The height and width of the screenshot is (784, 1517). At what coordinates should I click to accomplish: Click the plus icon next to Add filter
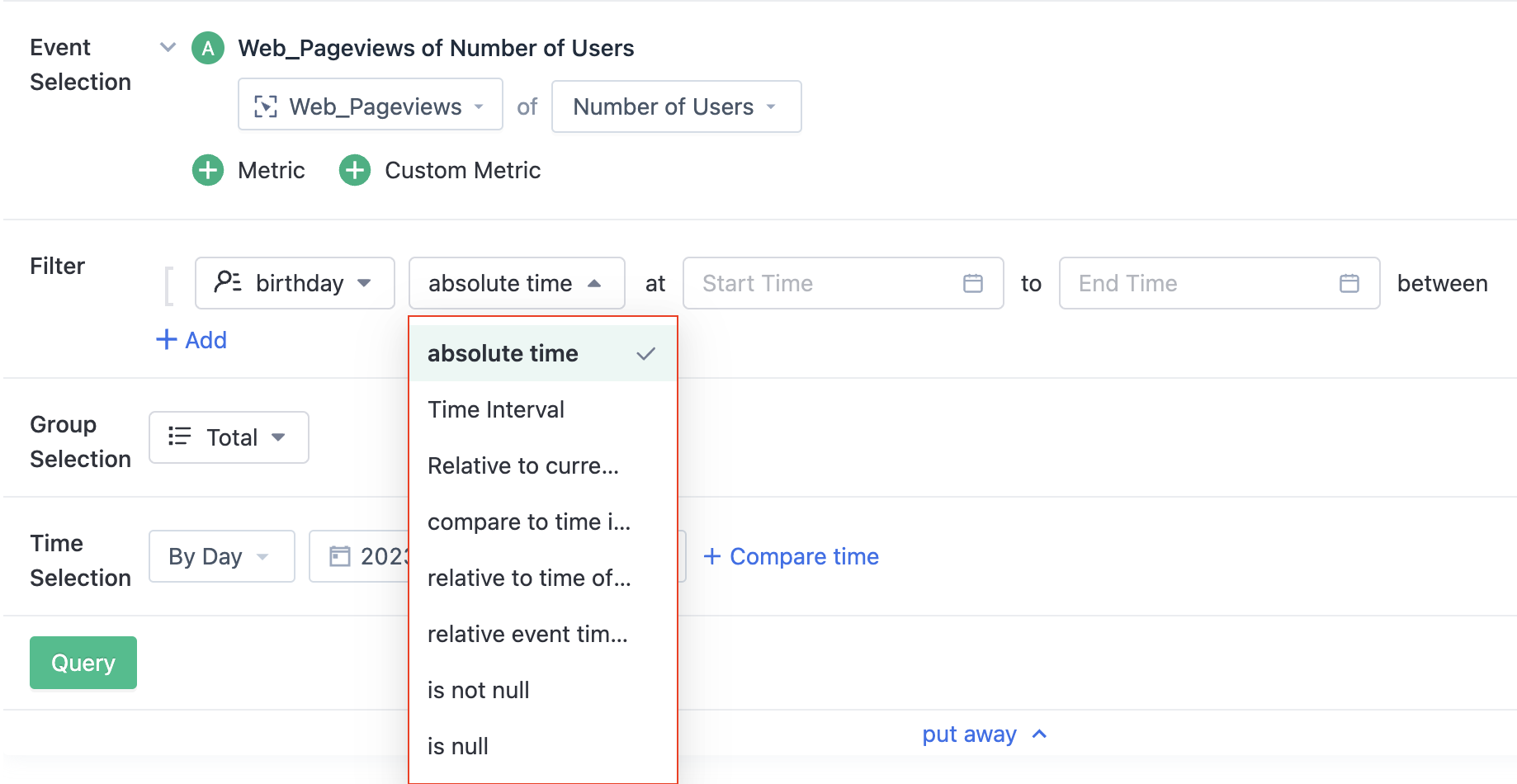pos(167,340)
